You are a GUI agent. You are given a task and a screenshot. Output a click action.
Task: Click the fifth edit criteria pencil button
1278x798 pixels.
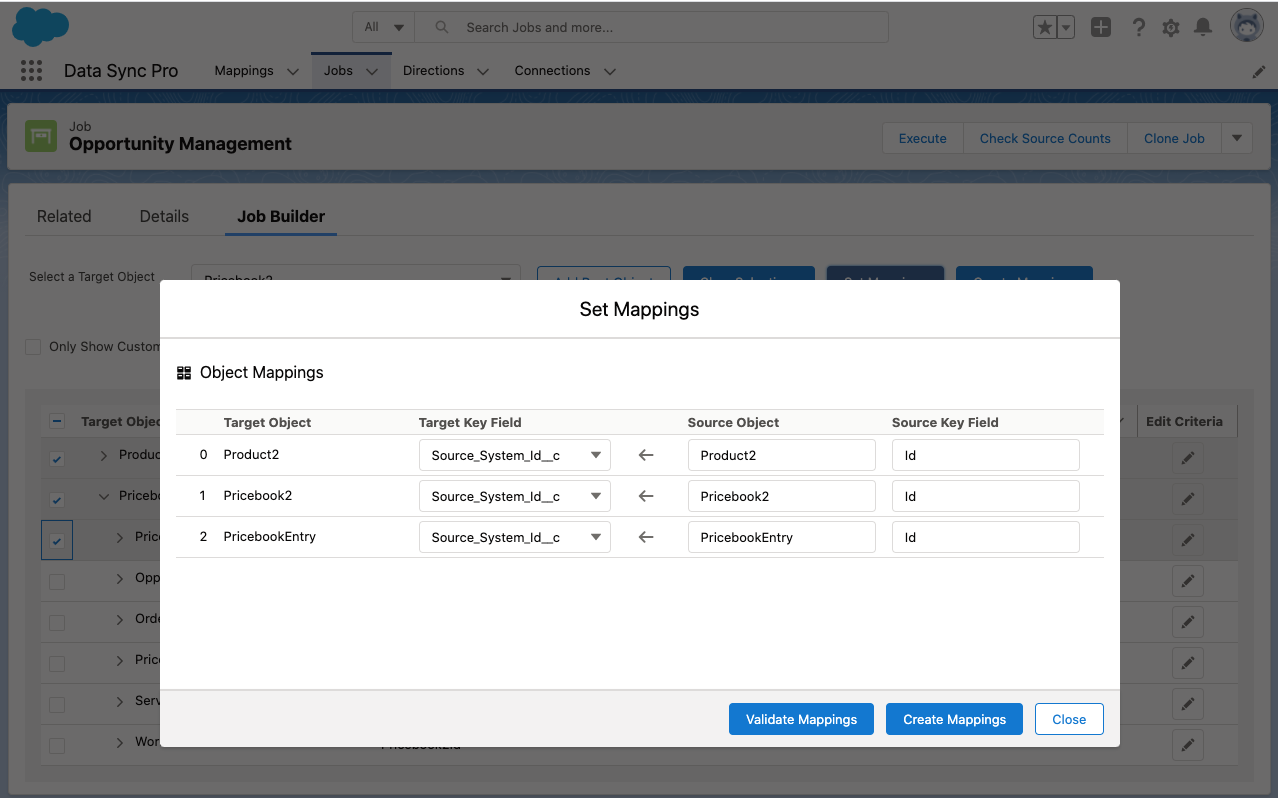coord(1187,622)
